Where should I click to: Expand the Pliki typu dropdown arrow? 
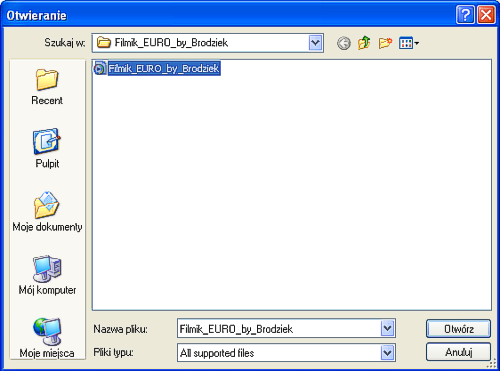pos(387,353)
